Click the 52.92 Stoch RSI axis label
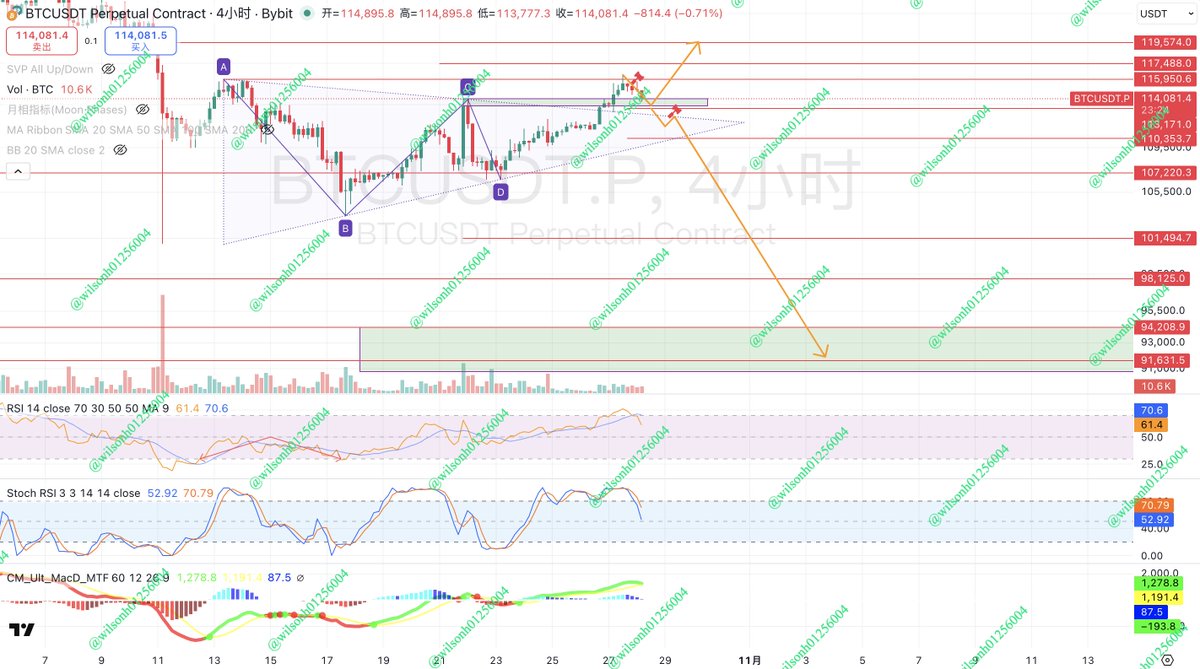 [x=1153, y=520]
